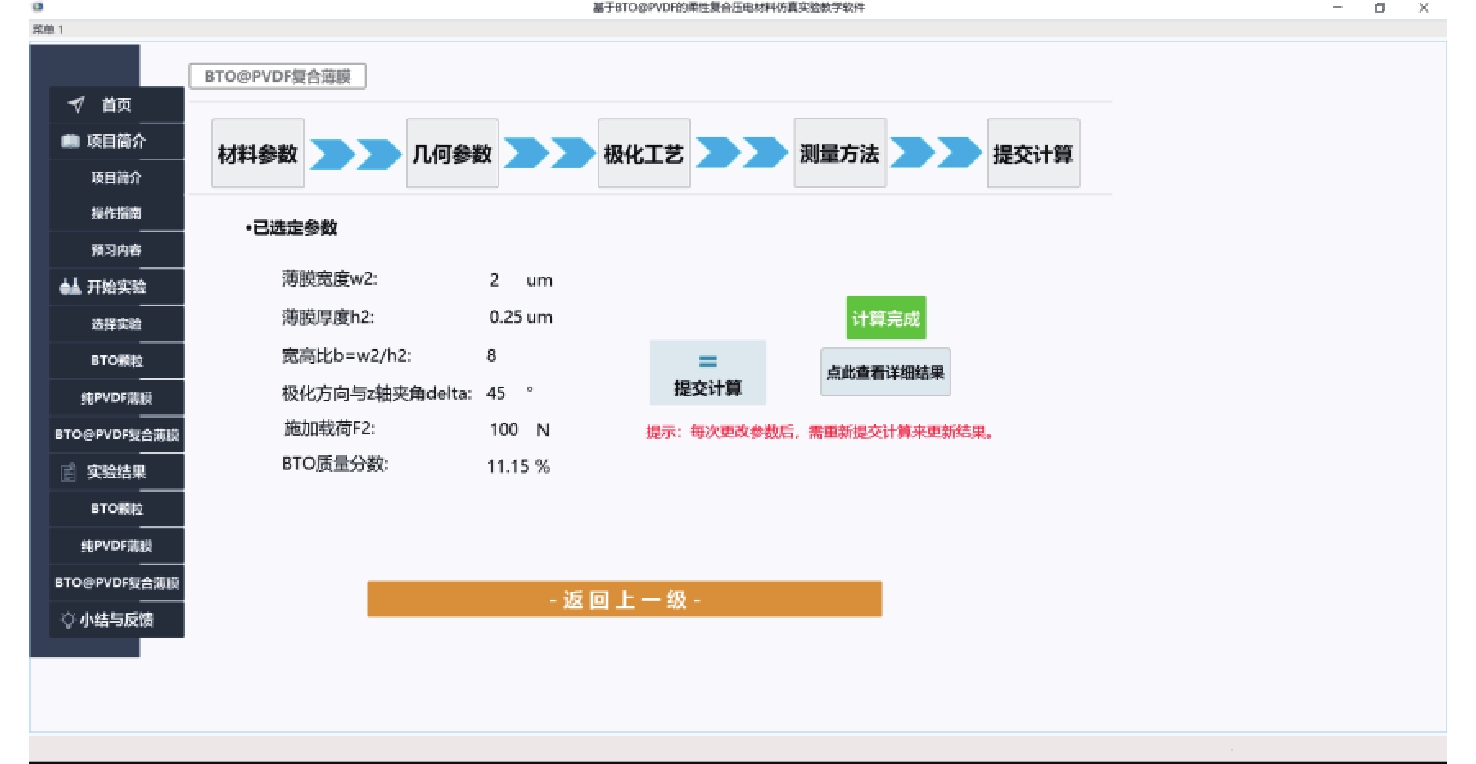Screen dimensions: 1476x764
Task: Click the briefcase icon next to 项目简介 header
Action: tap(70, 142)
